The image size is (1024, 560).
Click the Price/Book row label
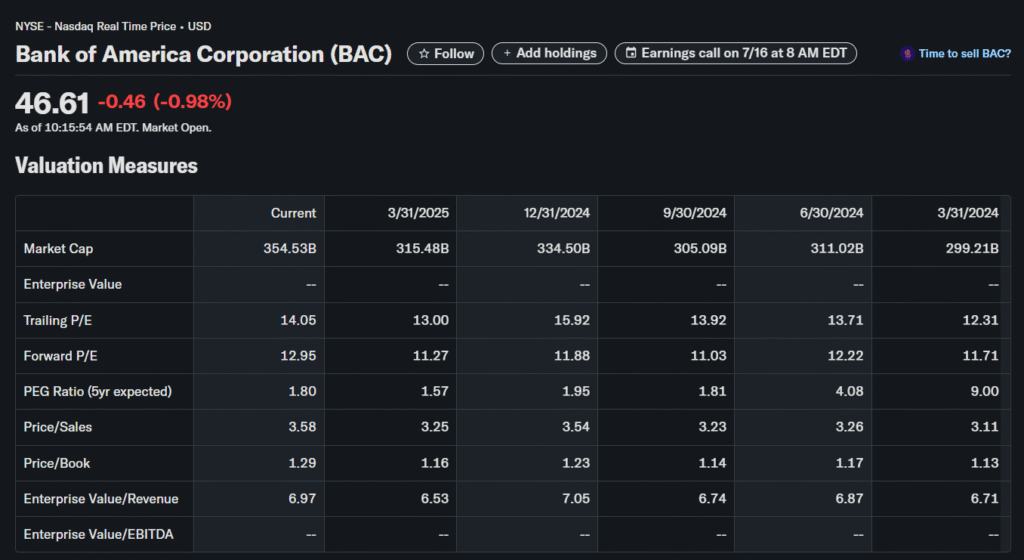coord(57,463)
